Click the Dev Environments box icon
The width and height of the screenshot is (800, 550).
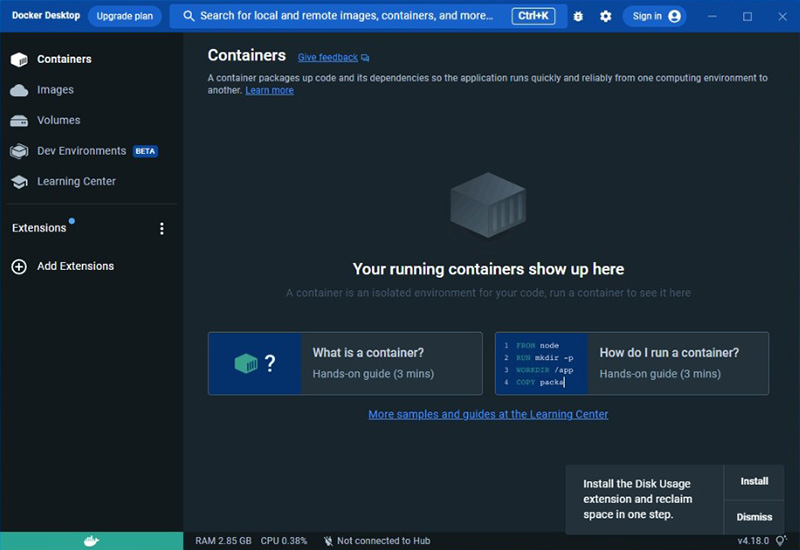pos(19,151)
